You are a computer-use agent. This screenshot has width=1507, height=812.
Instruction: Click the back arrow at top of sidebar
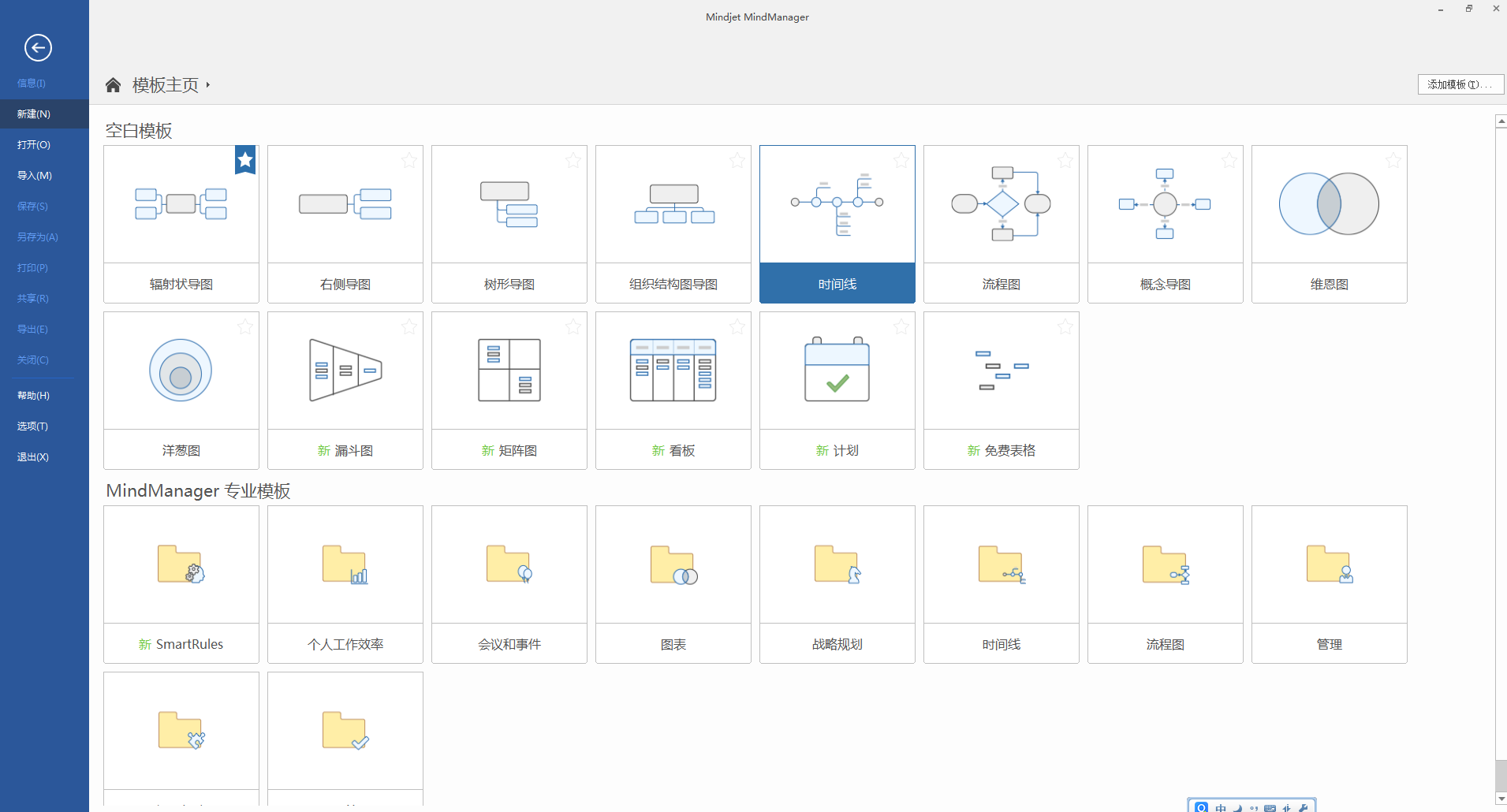pos(37,48)
